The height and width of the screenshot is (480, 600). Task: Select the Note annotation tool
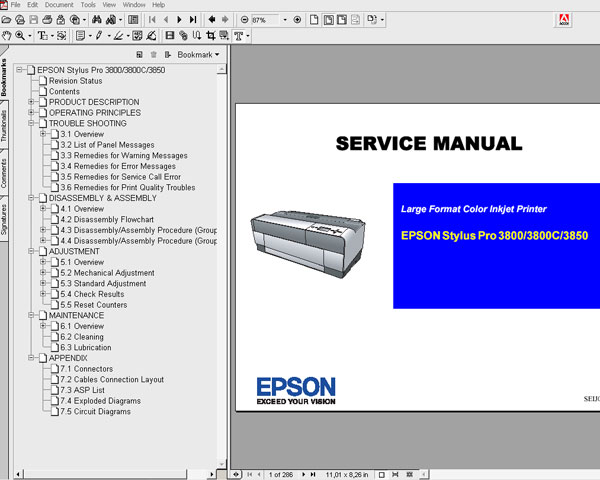(x=80, y=36)
